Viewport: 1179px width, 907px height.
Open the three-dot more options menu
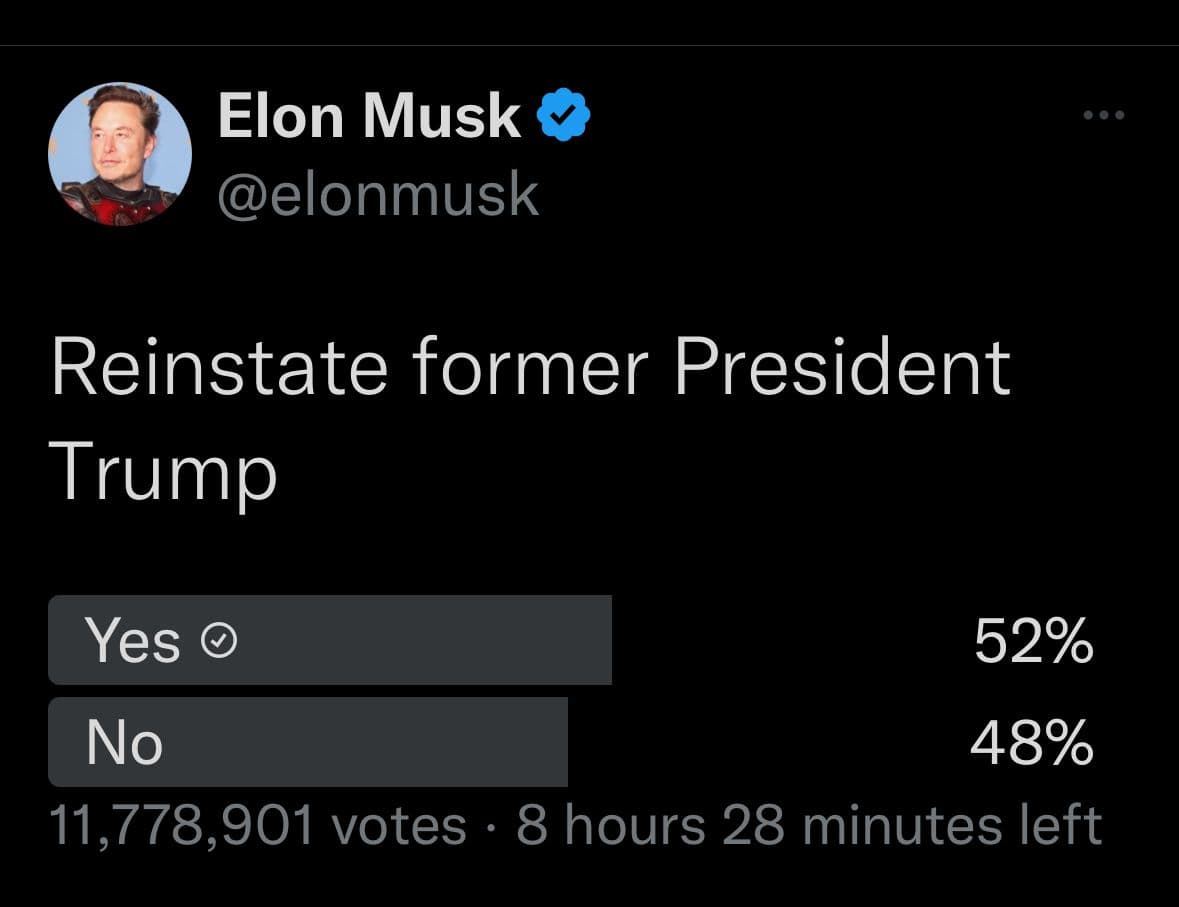click(1104, 115)
